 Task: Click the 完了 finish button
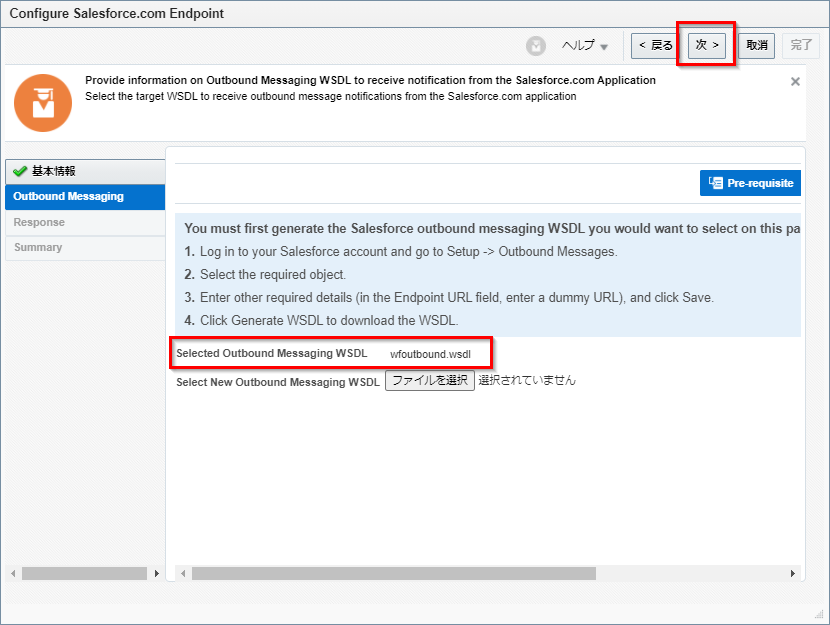click(801, 46)
